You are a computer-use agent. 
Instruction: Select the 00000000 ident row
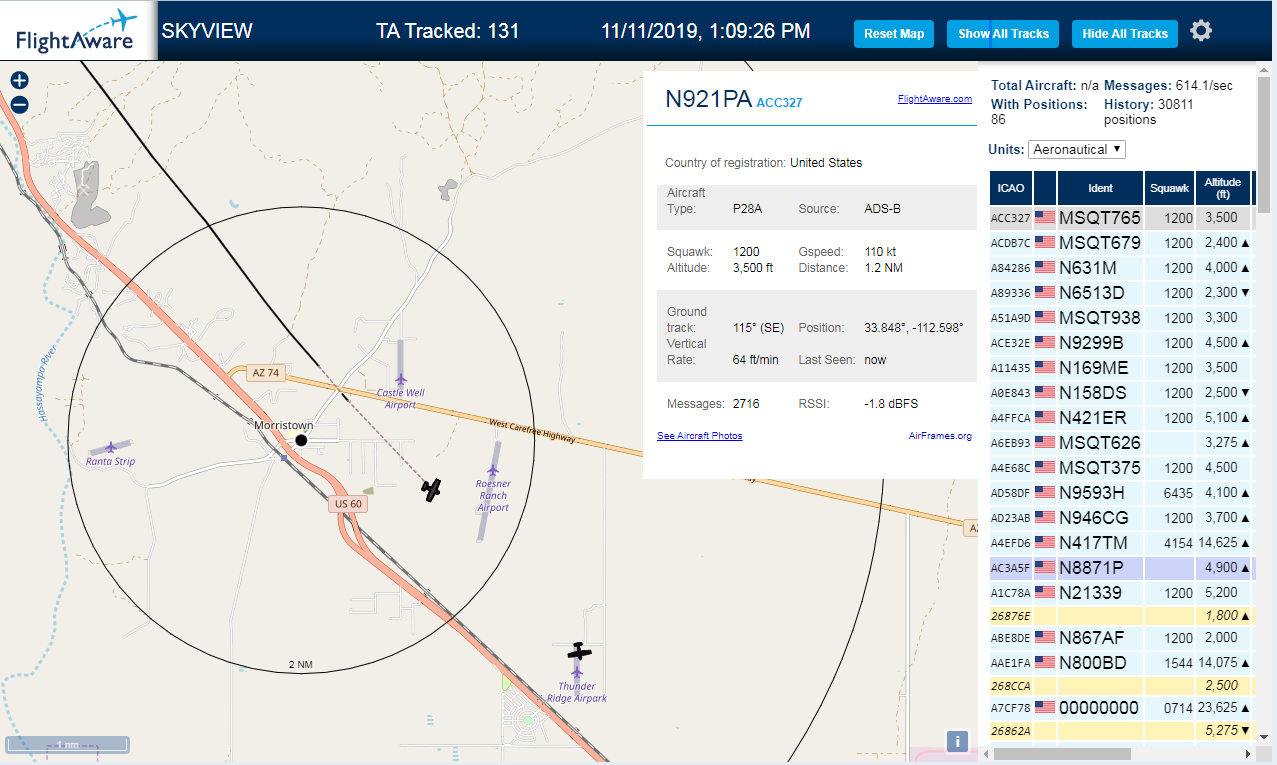(1120, 708)
